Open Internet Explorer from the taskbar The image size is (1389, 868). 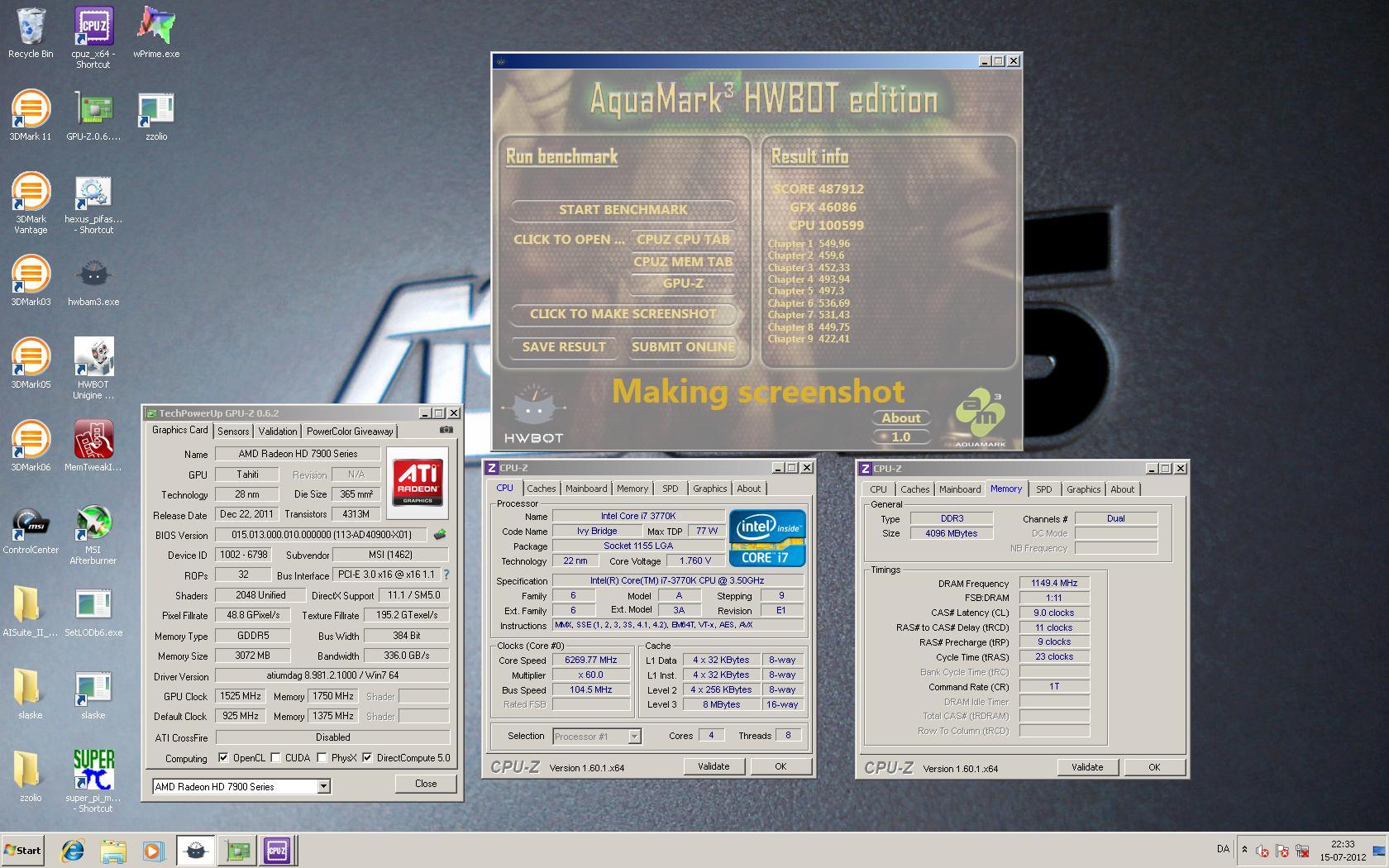point(73,850)
